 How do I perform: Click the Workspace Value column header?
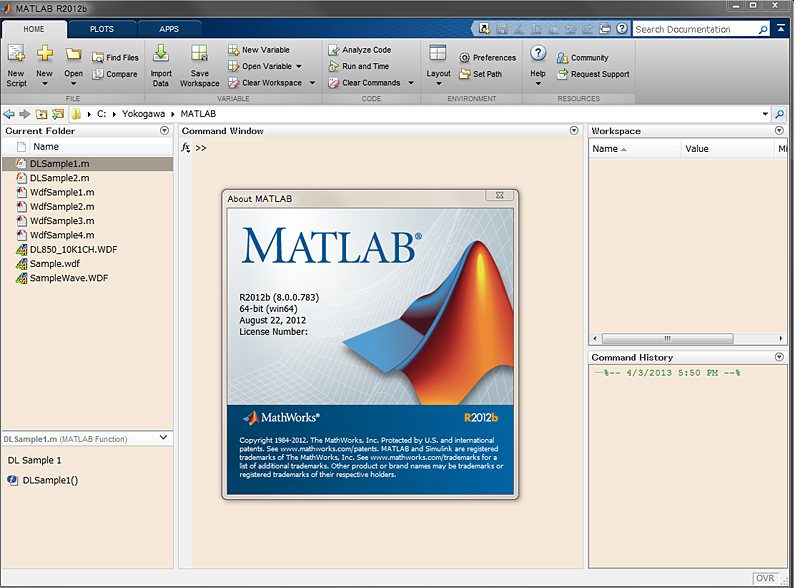[x=728, y=149]
